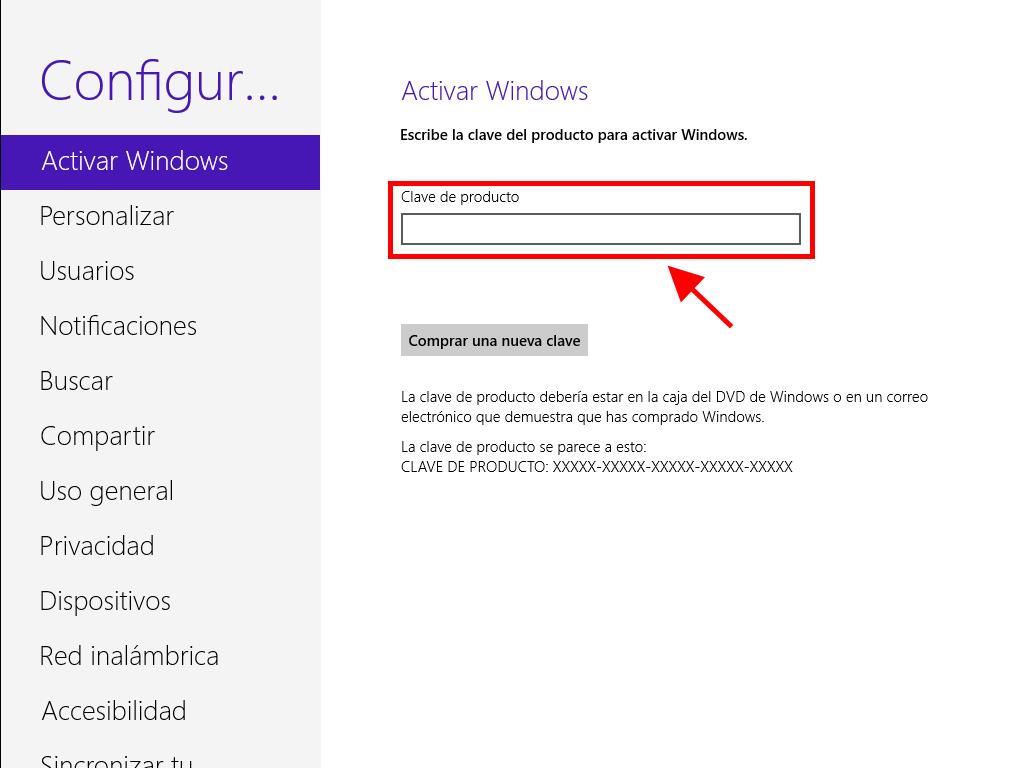Click the instruction text Escribe la clave del producto
Screen dimensions: 1024x768
point(573,135)
